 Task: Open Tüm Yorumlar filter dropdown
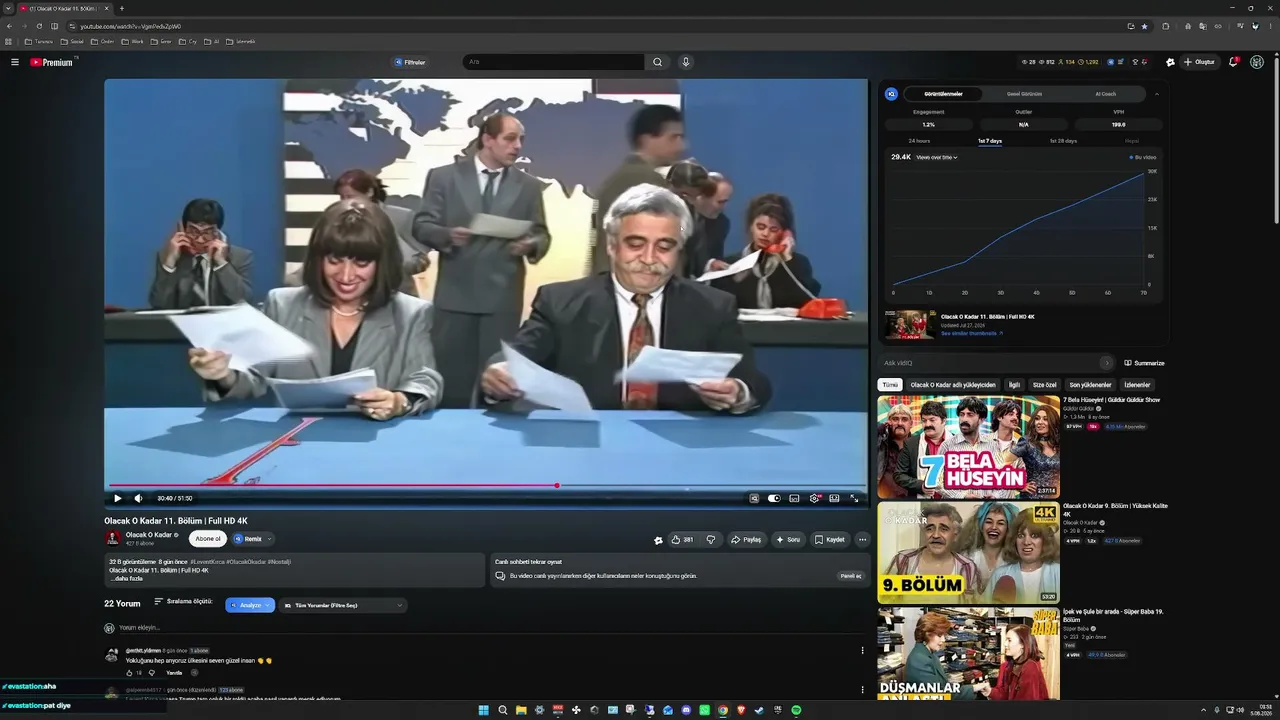click(342, 605)
